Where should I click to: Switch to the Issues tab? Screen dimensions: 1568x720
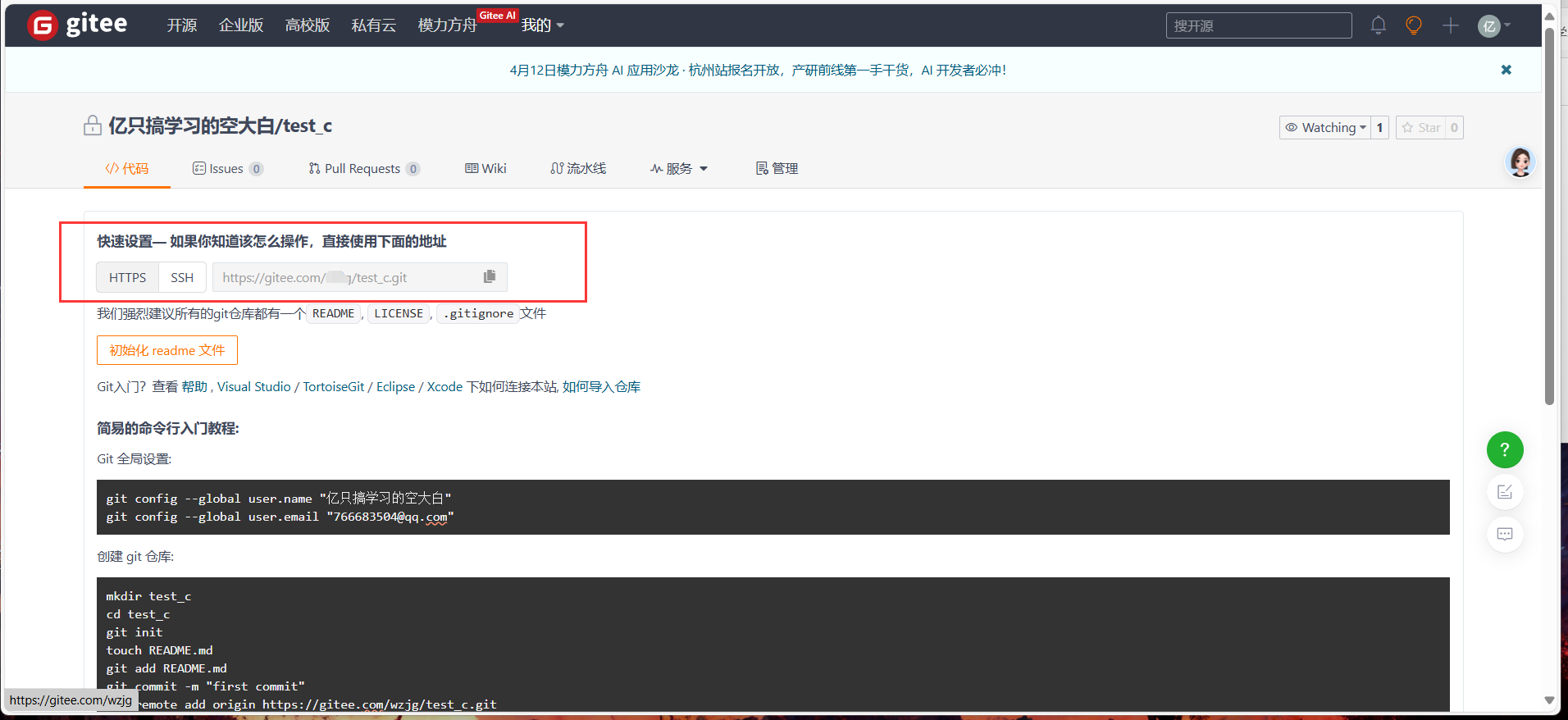coord(228,168)
